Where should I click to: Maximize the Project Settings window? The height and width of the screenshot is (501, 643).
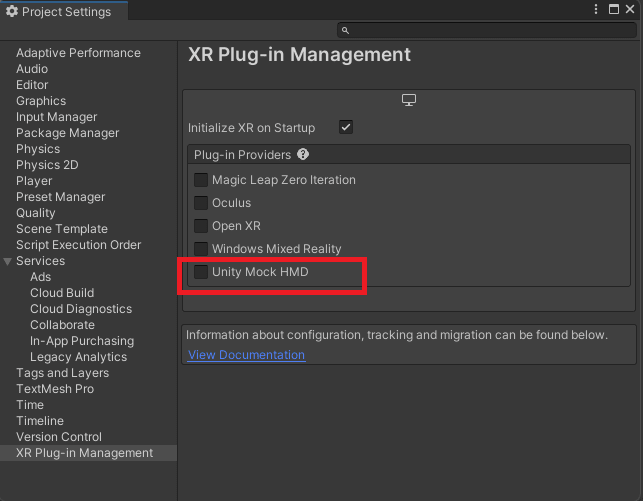pyautogui.click(x=614, y=9)
